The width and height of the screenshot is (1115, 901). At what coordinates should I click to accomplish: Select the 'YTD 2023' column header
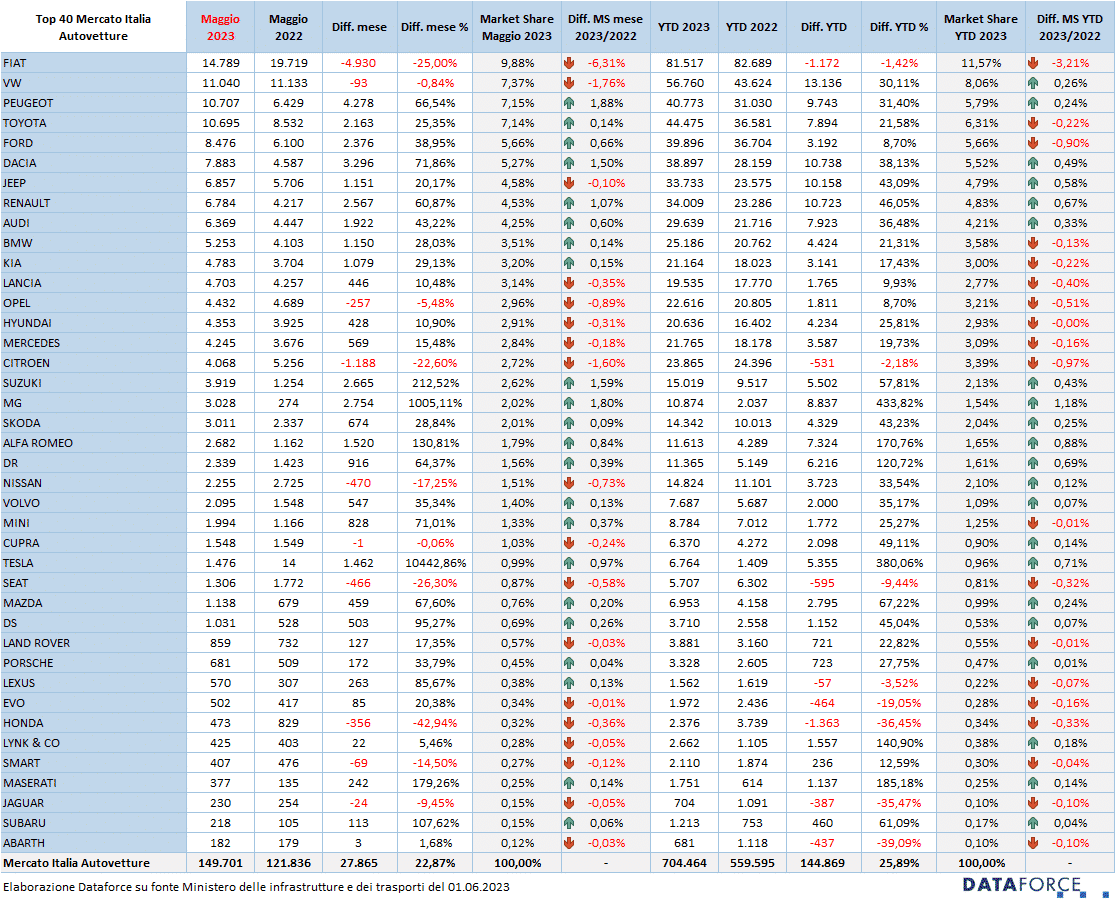[684, 27]
